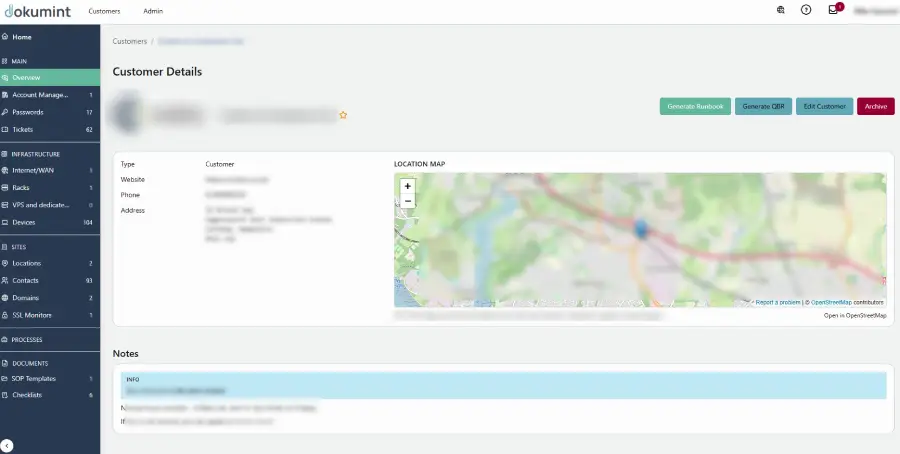Click the Internet/WAN globe icon

5,170
